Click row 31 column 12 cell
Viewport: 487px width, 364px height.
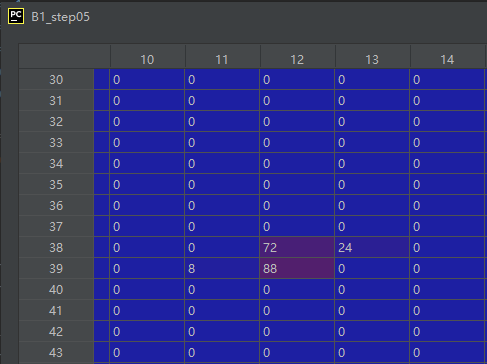tap(297, 100)
